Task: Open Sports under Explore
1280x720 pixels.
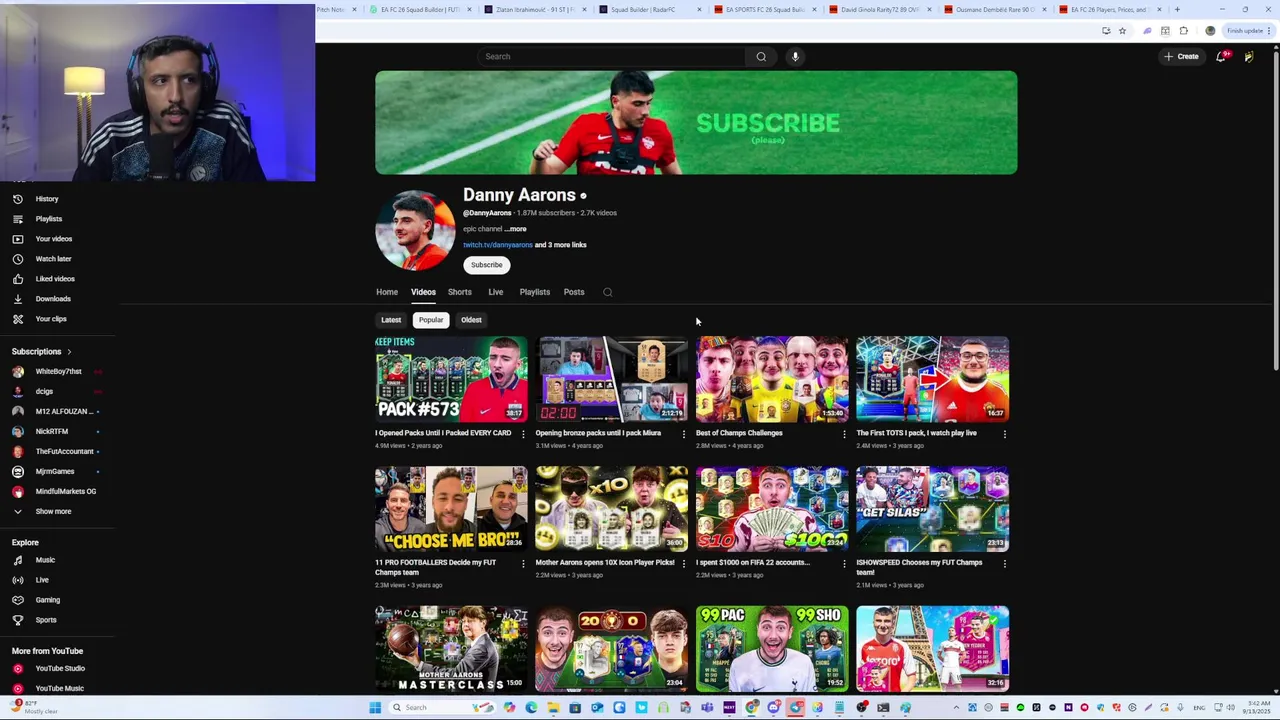Action: pos(46,620)
